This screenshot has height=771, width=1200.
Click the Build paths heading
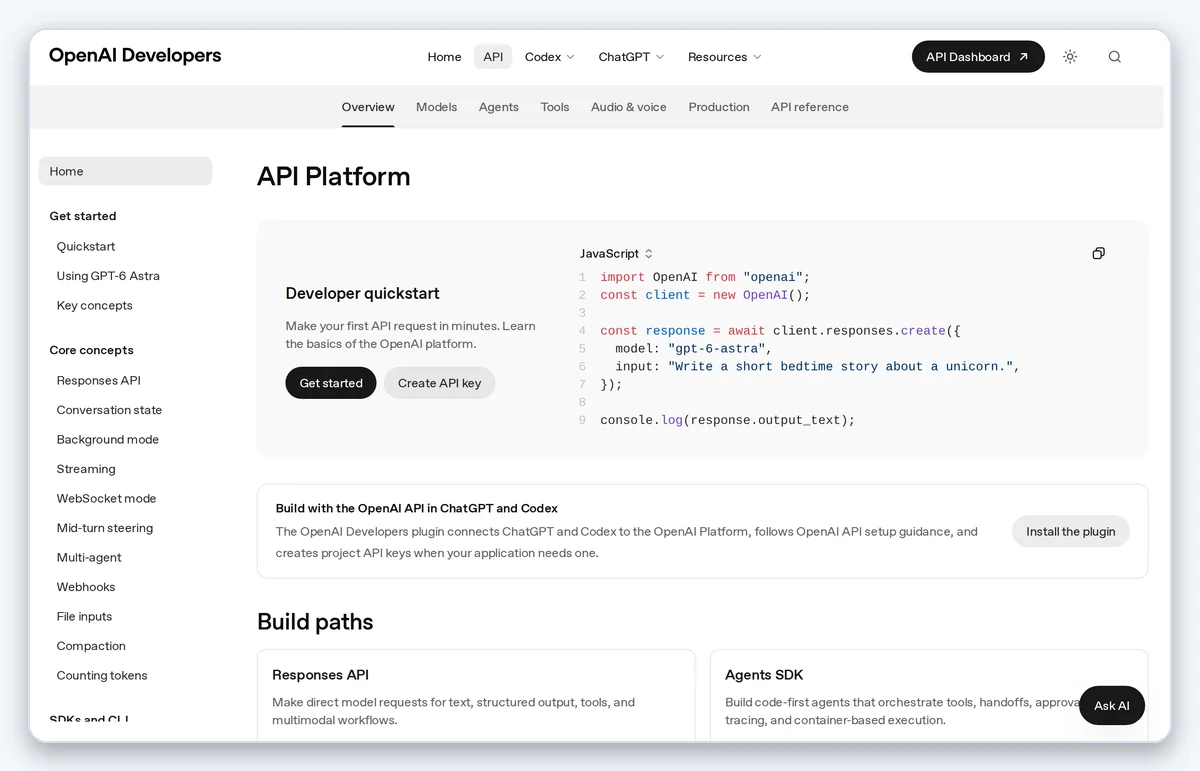click(315, 622)
